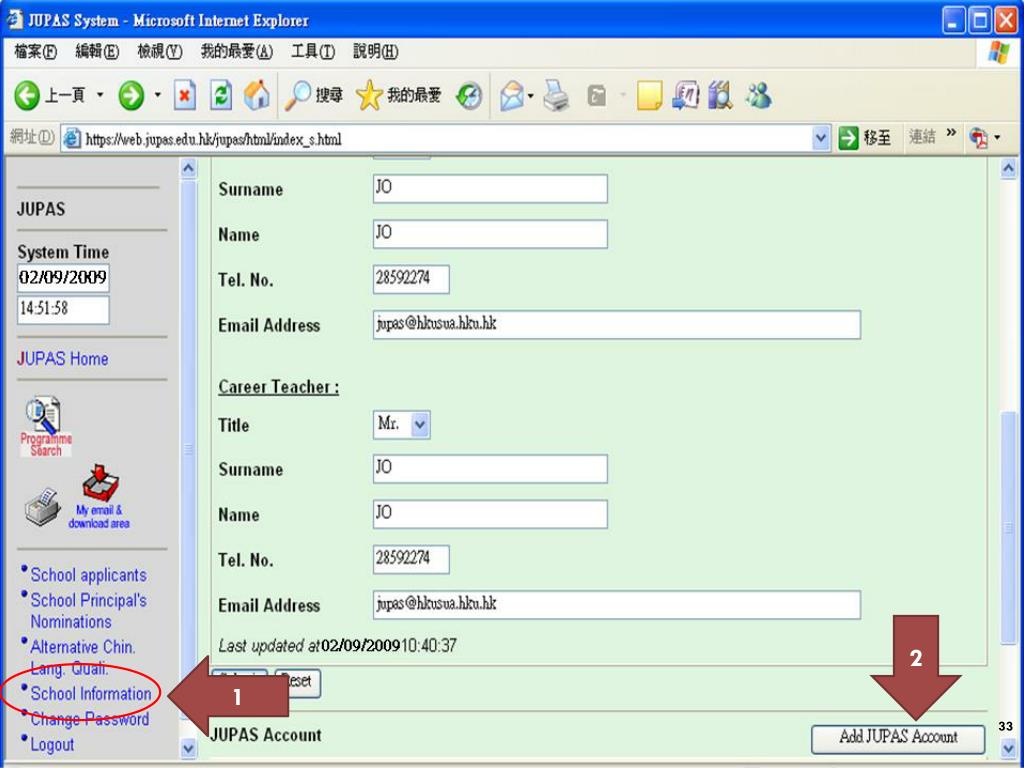Click the grey Edit document icon
This screenshot has width=1024, height=768.
pyautogui.click(x=596, y=96)
